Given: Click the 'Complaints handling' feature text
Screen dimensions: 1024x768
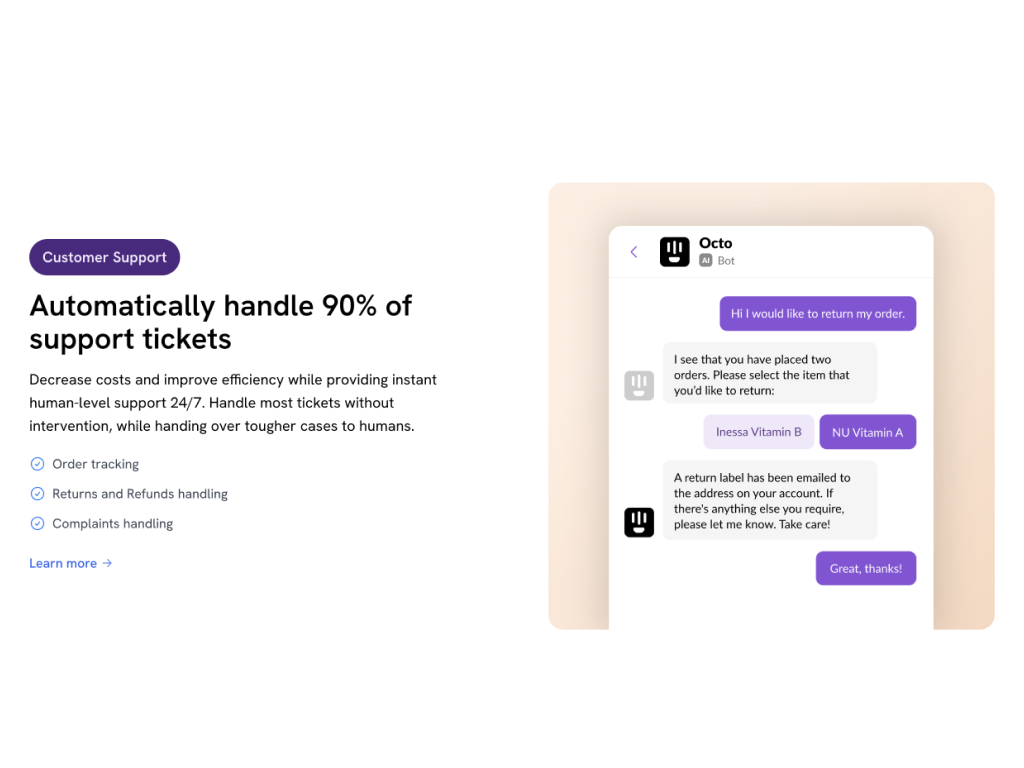Looking at the screenshot, I should [112, 524].
